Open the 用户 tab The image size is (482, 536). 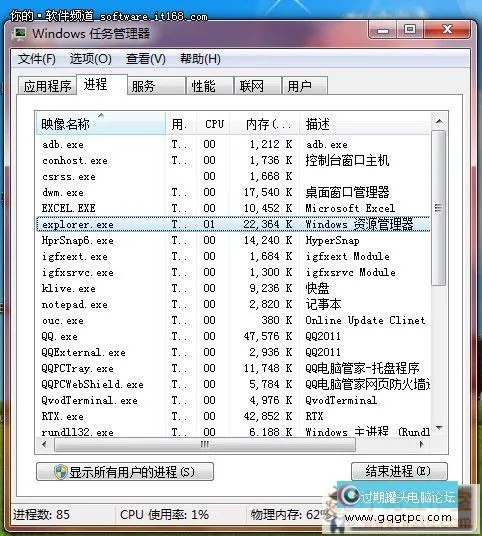(305, 86)
